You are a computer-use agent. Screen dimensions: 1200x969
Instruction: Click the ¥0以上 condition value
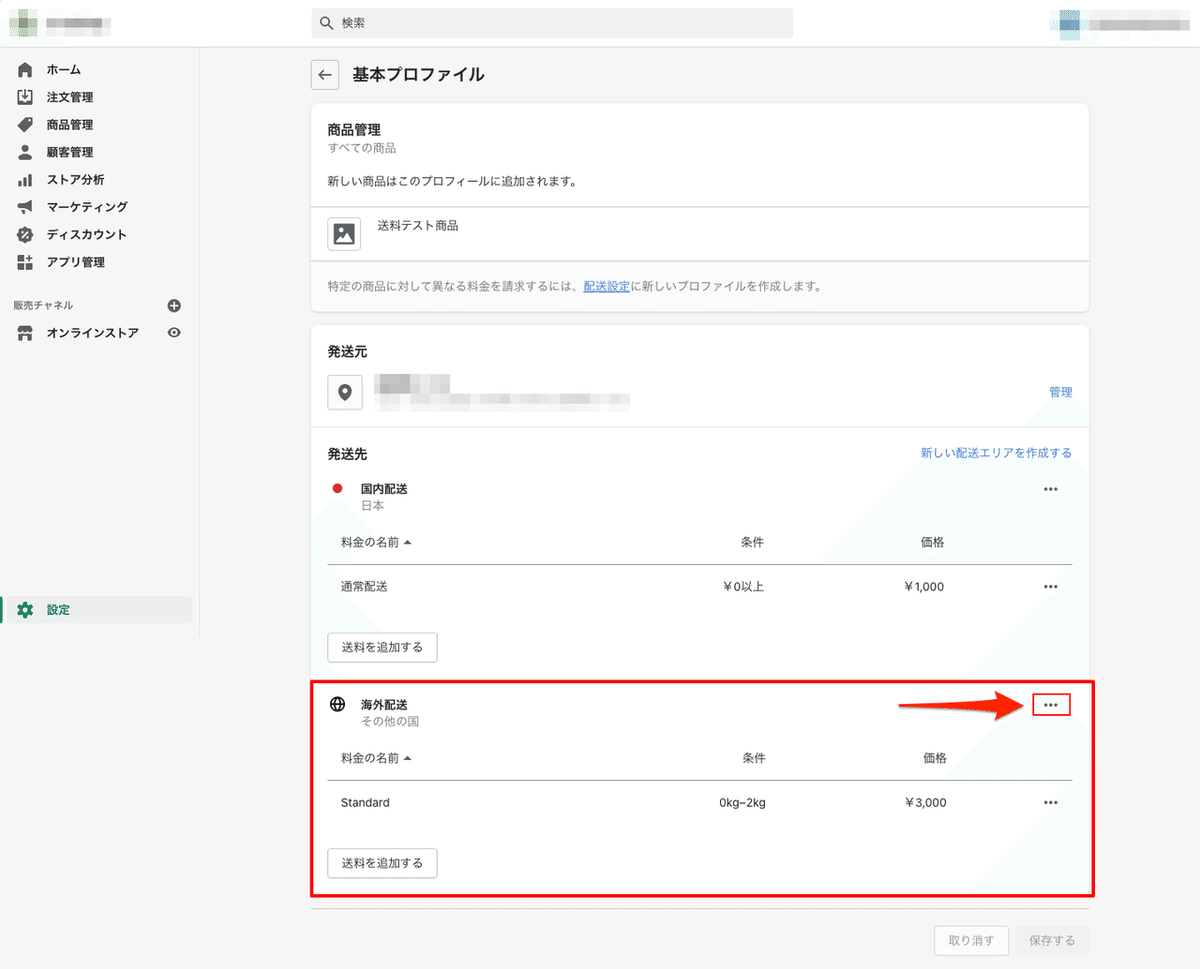[743, 587]
